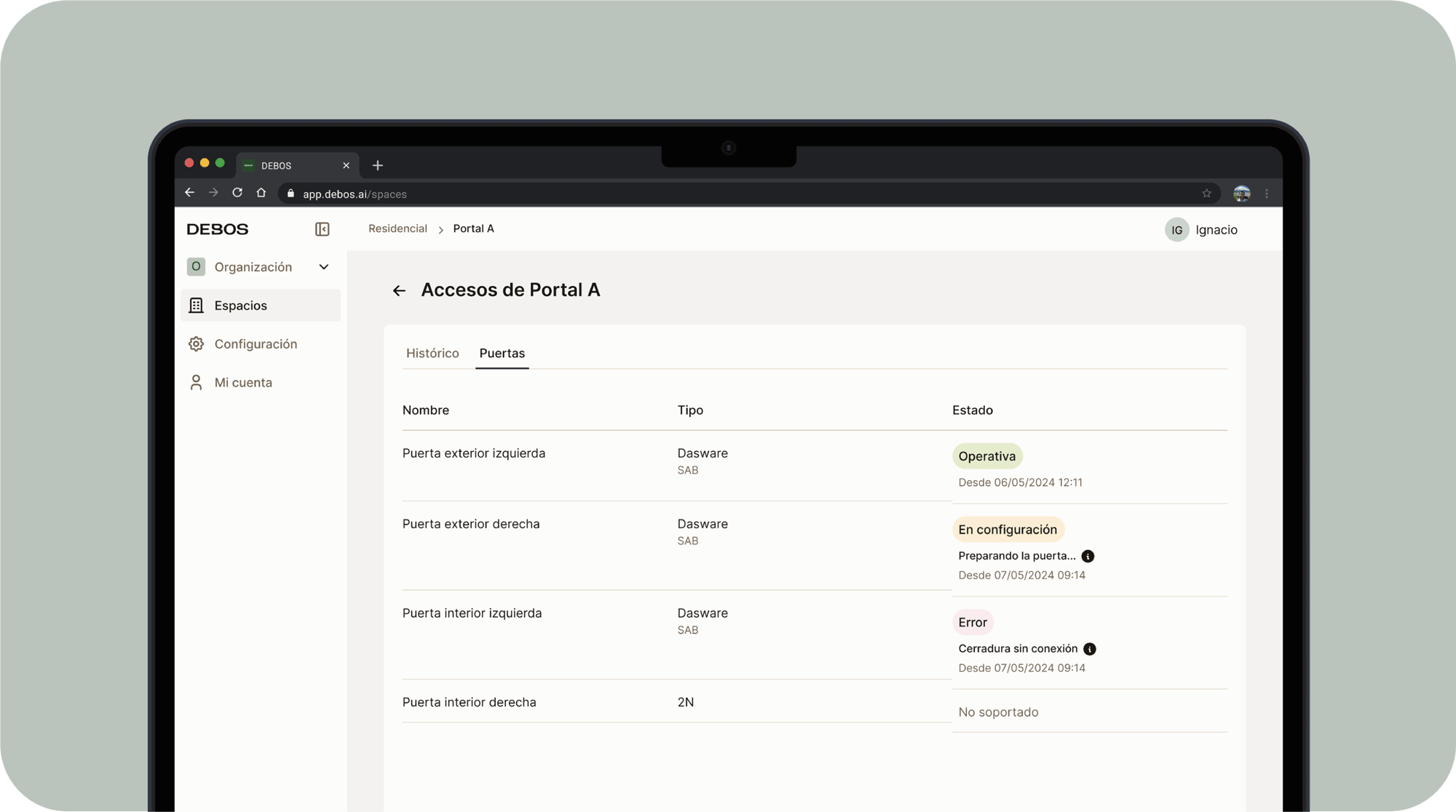Expand the Organización dropdown
The width and height of the screenshot is (1456, 812).
324,267
